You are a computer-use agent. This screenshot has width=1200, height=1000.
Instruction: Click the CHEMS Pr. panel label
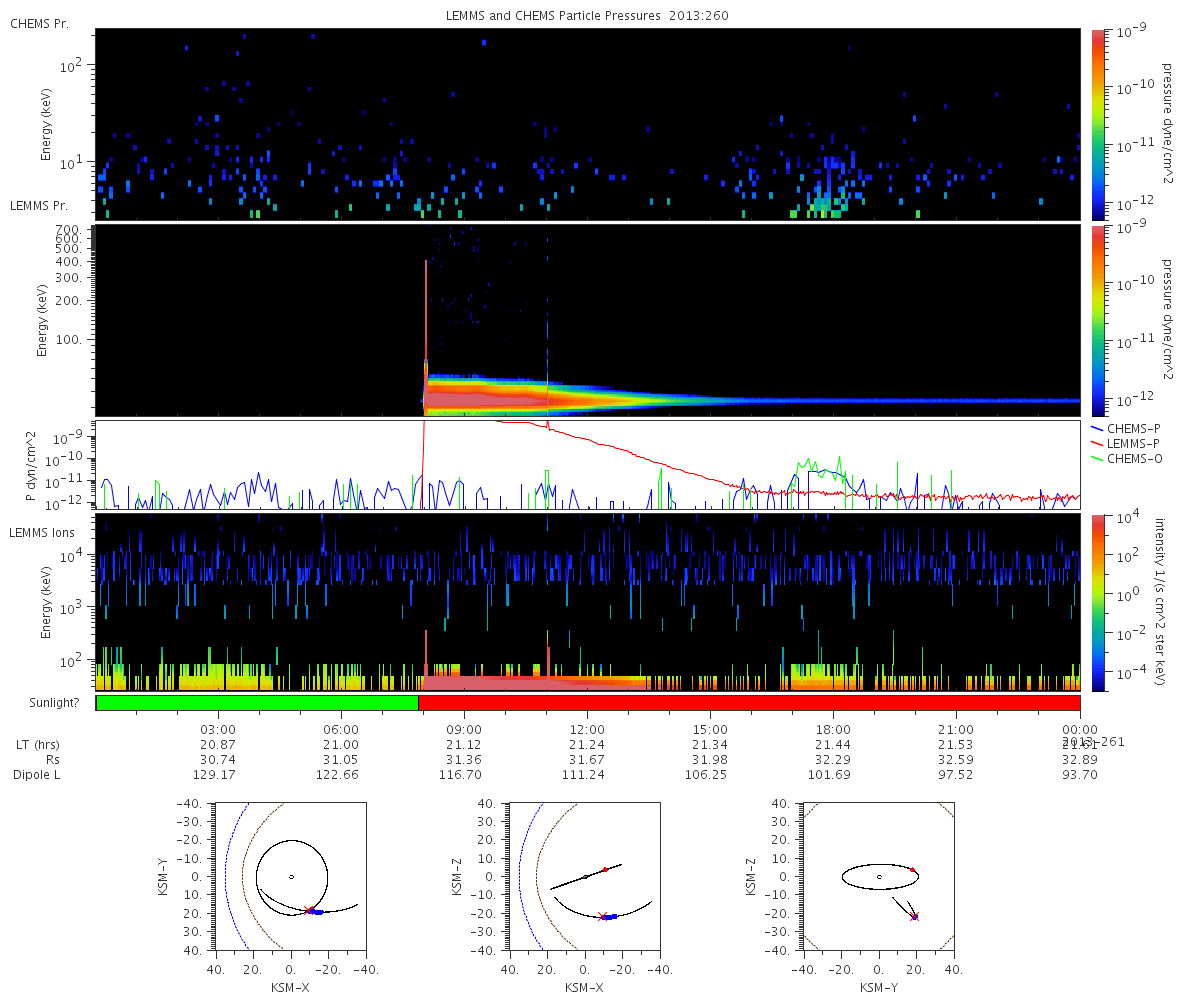click(39, 23)
